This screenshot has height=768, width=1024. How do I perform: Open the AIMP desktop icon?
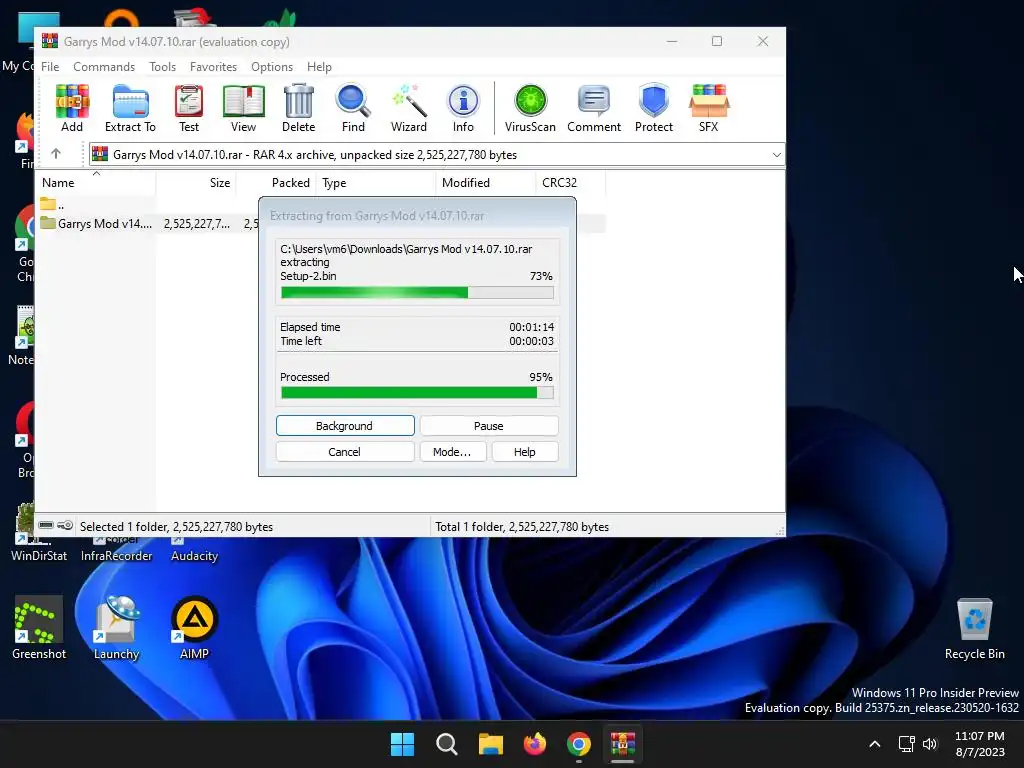(x=194, y=628)
